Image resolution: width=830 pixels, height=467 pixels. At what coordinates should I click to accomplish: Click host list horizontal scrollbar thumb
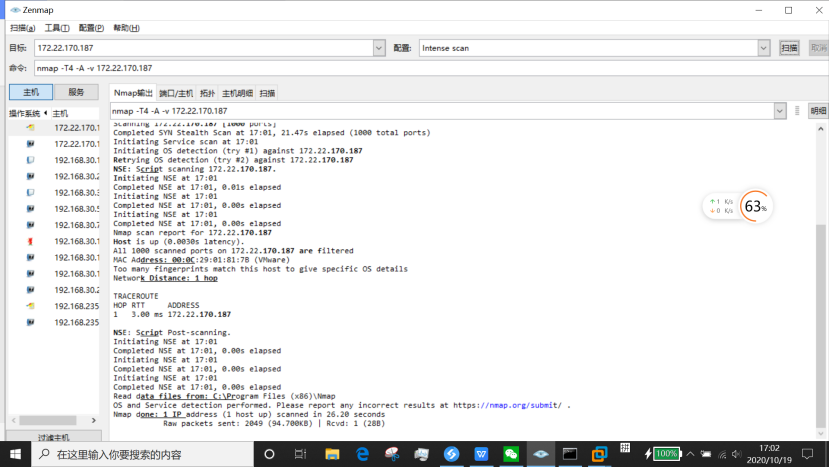pos(48,420)
